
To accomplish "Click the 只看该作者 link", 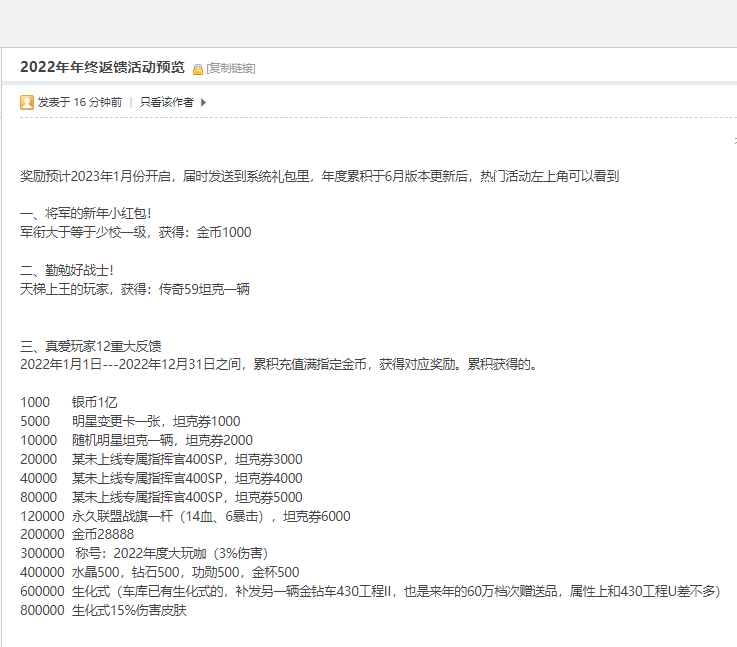I will (166, 102).
